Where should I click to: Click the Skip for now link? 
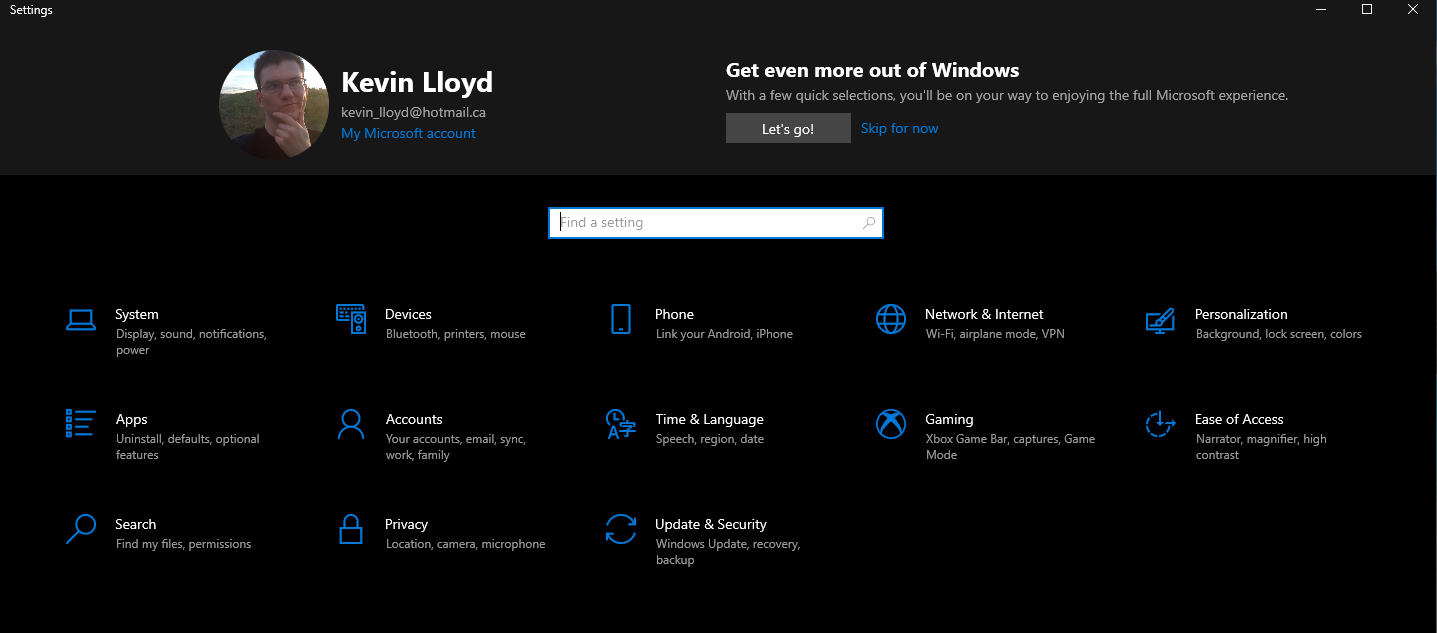pyautogui.click(x=899, y=128)
